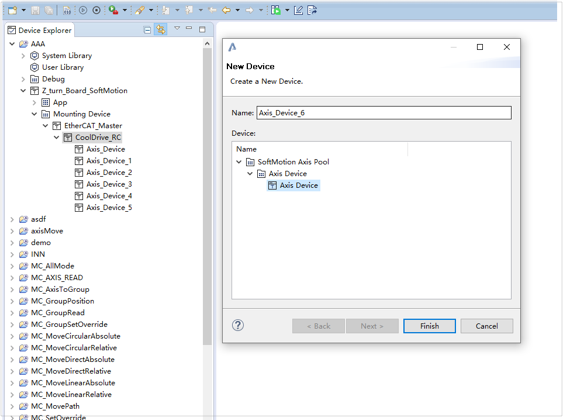563x420 pixels.
Task: Collapse the CoolDrive_RC tree node
Action: click(56, 137)
